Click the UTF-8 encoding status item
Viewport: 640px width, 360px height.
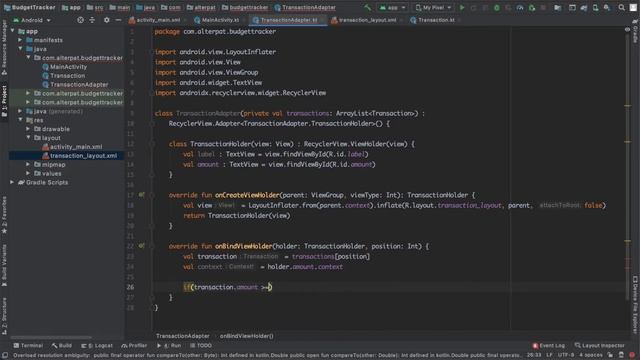click(x=566, y=355)
